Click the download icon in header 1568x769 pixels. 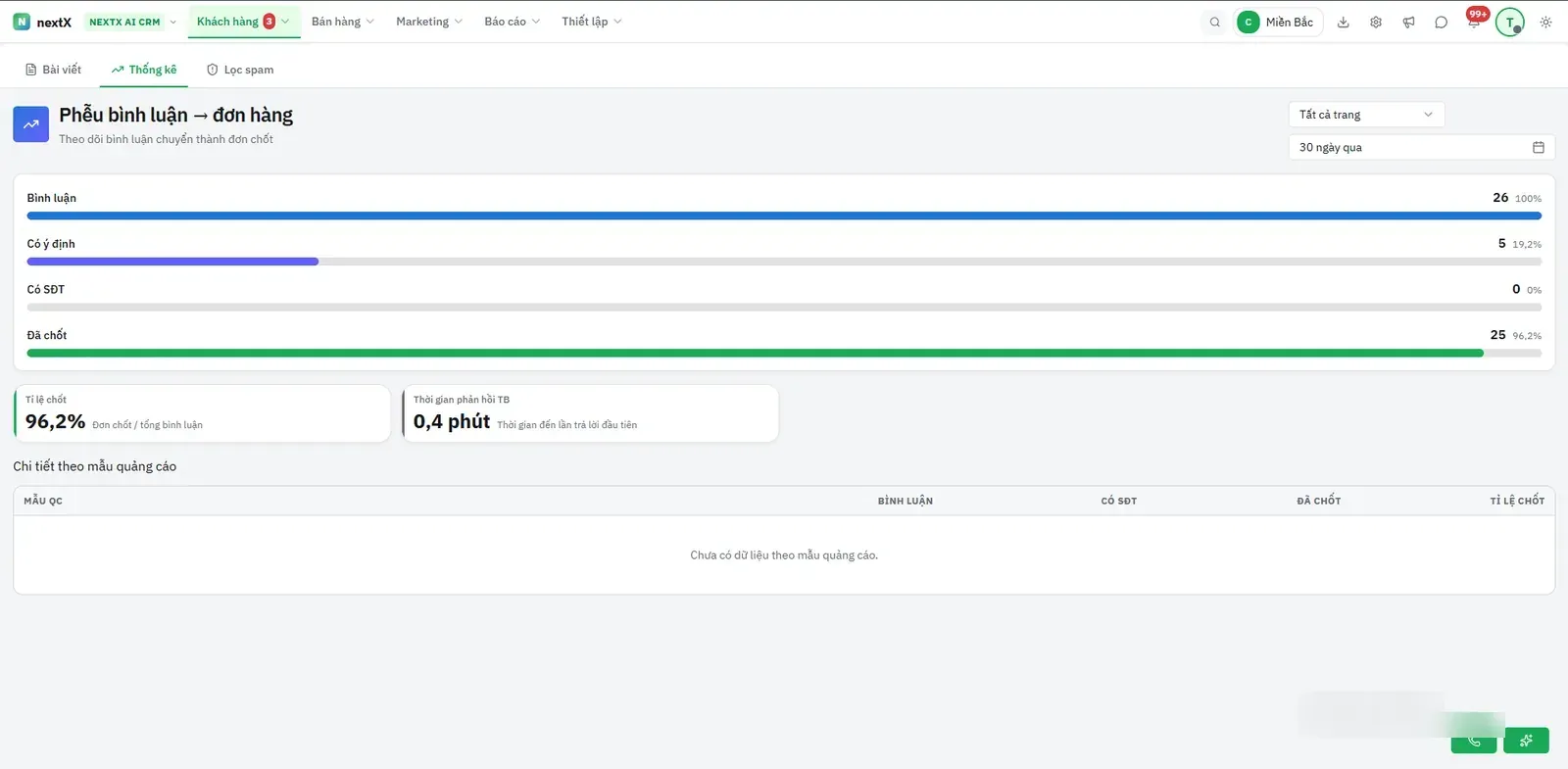1344,22
